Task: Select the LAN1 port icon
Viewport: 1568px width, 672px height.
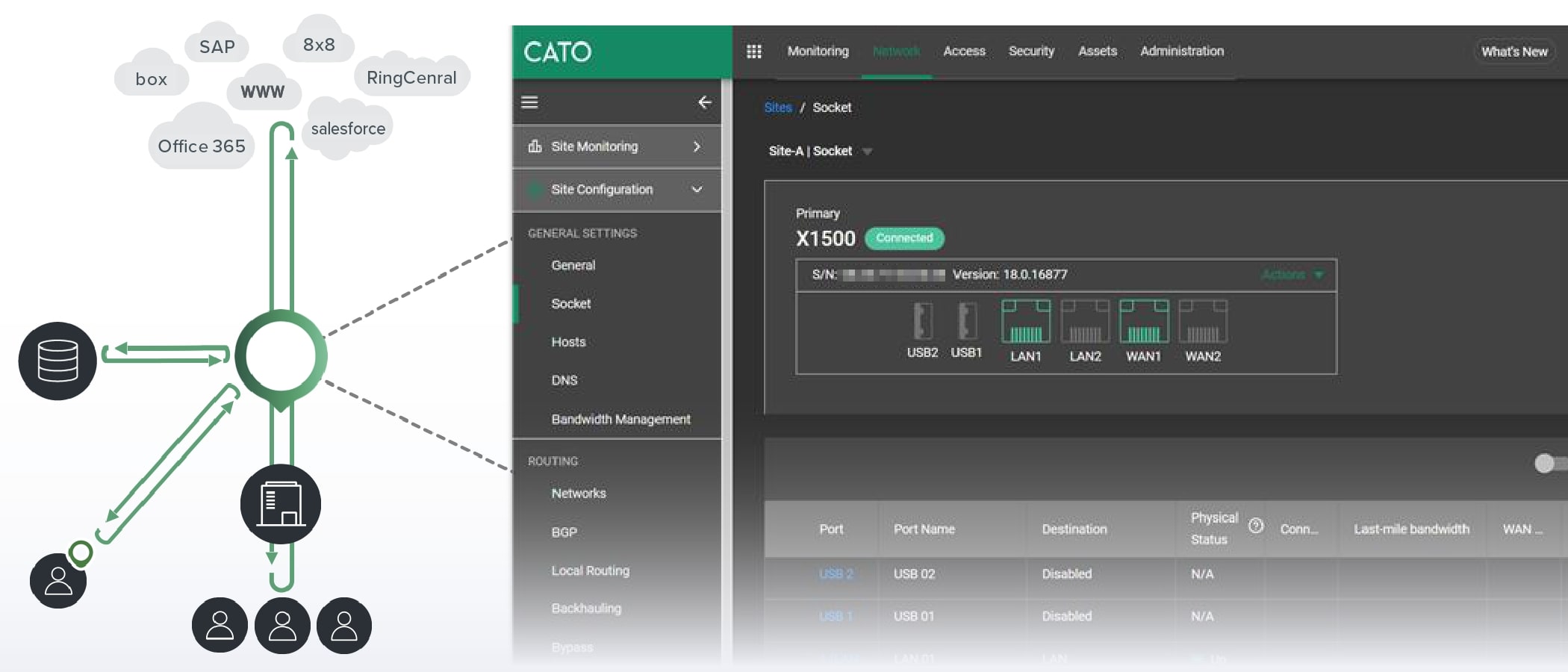Action: click(x=1026, y=321)
